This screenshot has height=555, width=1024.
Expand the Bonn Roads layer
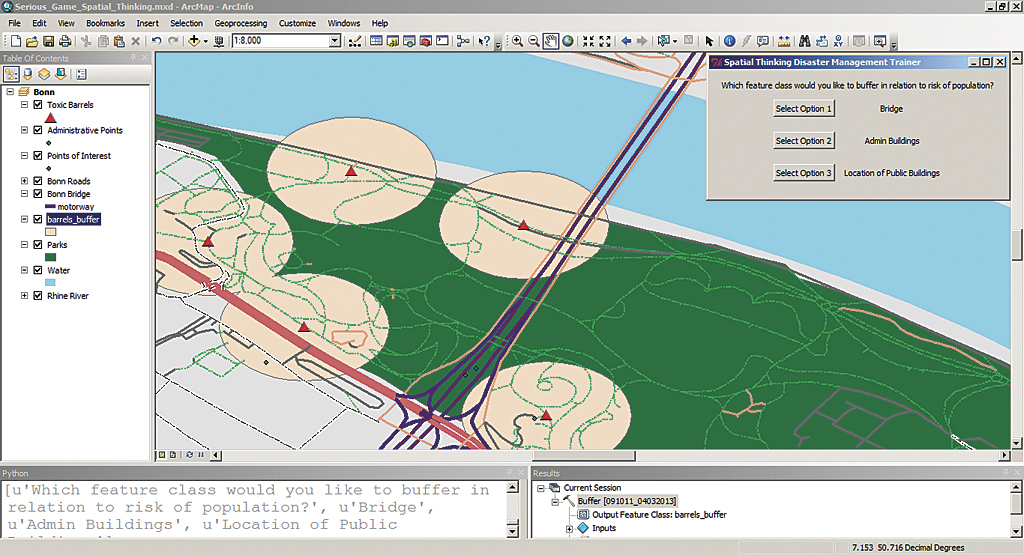pos(25,181)
